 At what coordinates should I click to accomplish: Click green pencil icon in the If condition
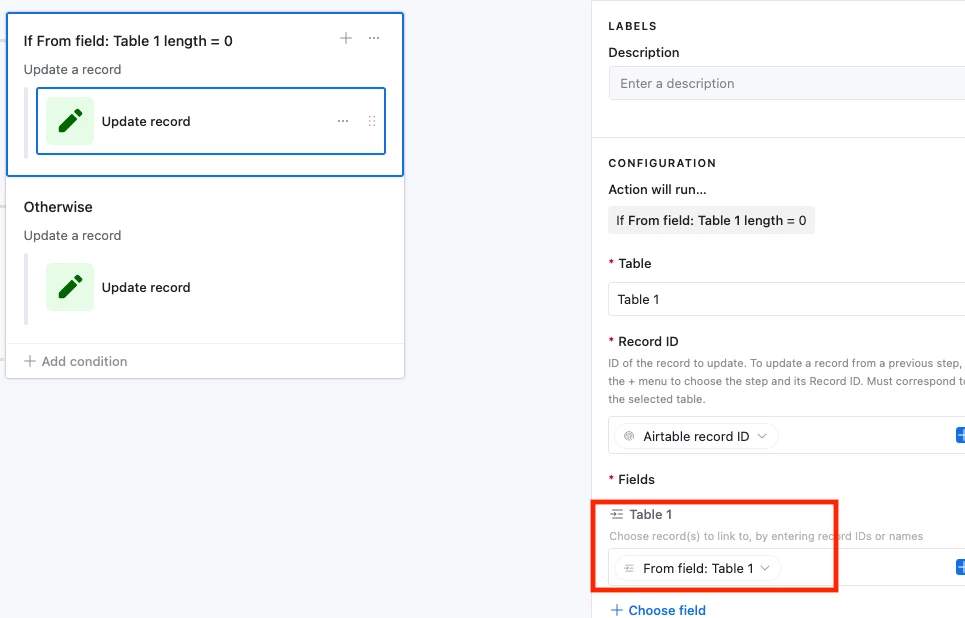(x=70, y=121)
